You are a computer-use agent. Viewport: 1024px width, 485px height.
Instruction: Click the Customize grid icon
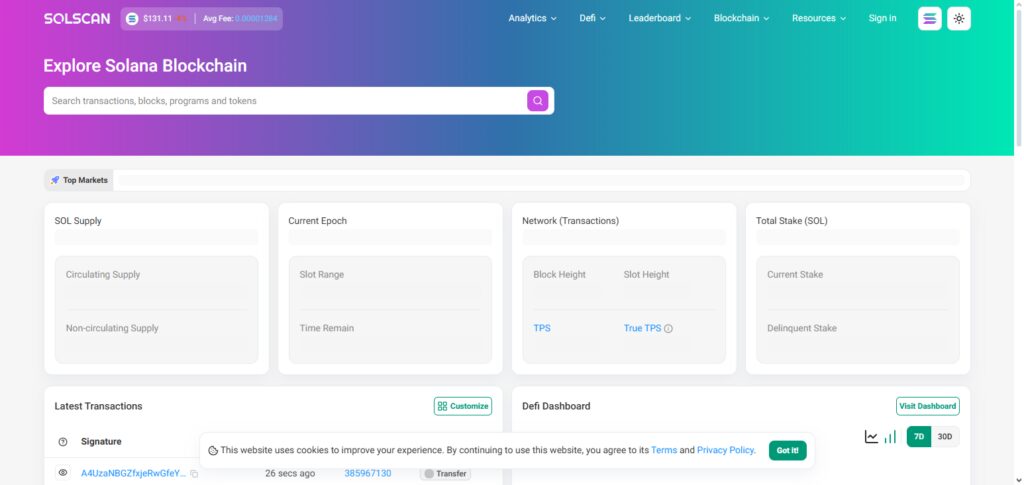coord(442,406)
